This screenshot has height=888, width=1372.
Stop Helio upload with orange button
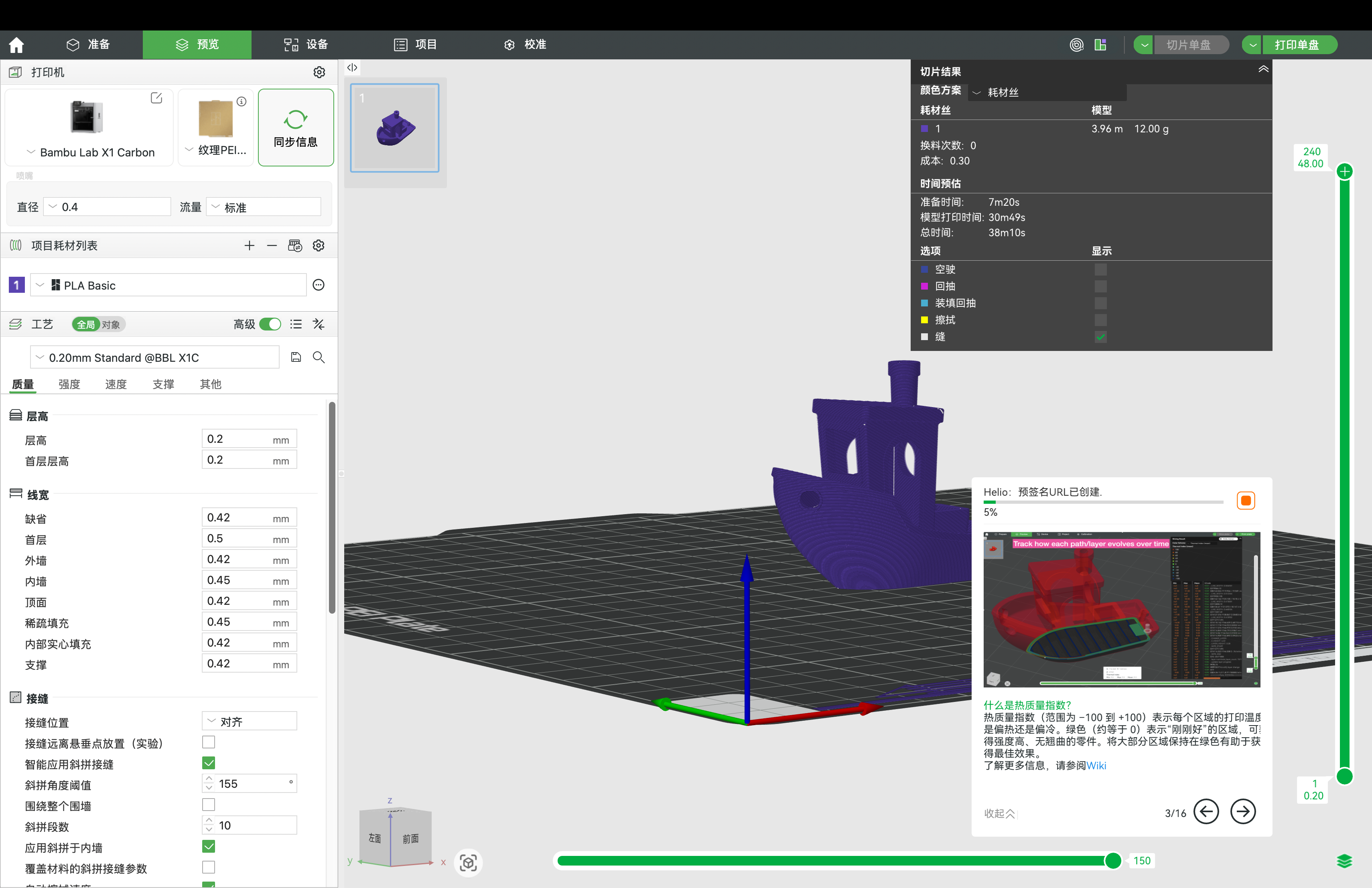click(x=1245, y=500)
